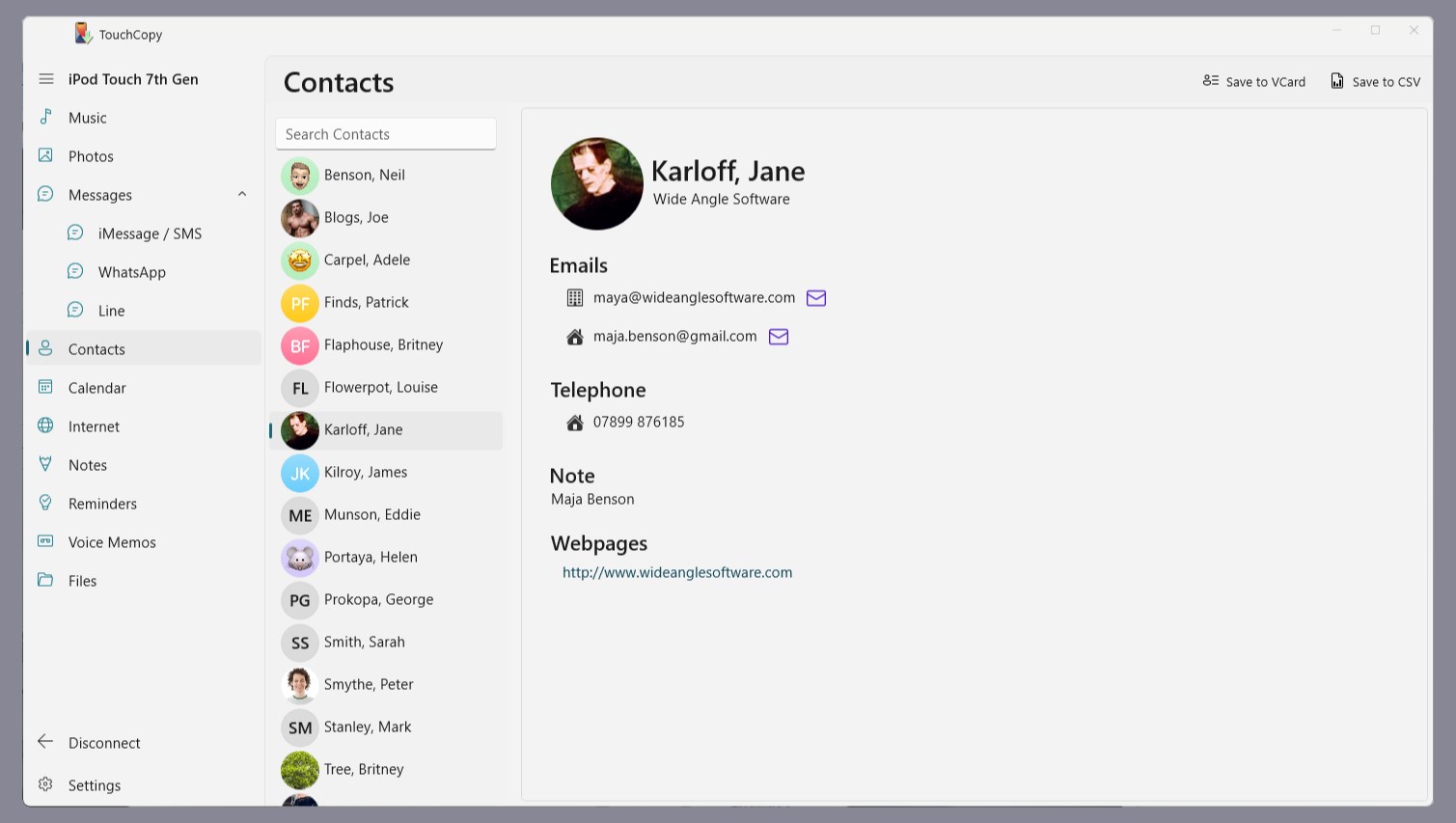The image size is (1456, 823).
Task: Click the Calendar sidebar icon
Action: pyautogui.click(x=45, y=387)
